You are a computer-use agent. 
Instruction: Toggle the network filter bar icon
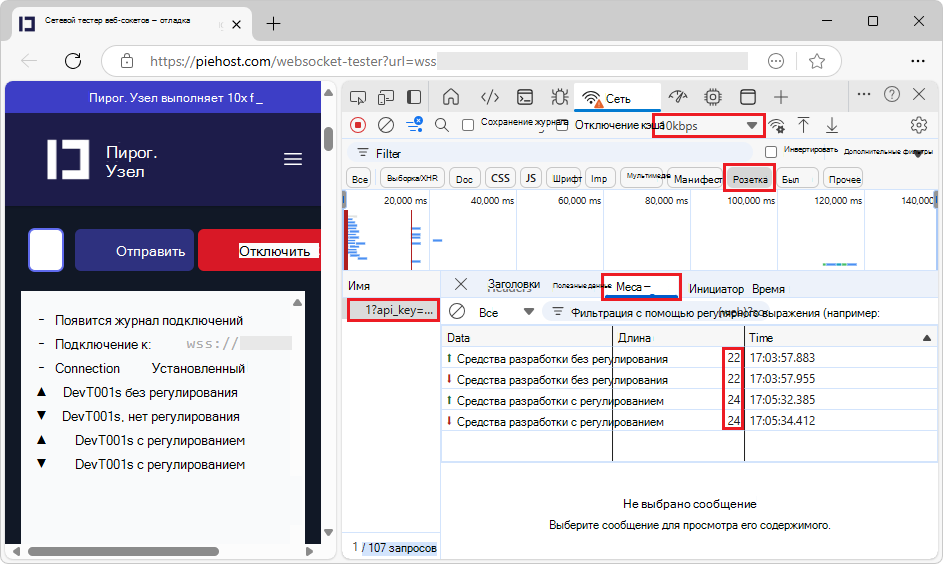point(414,124)
